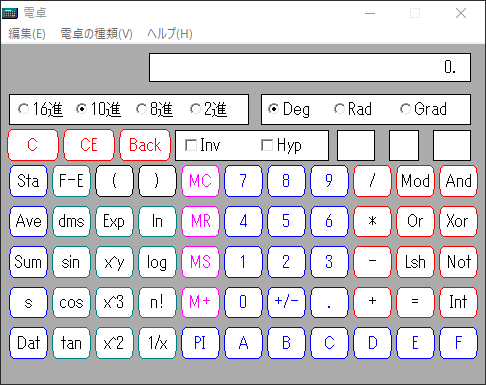This screenshot has height=385, width=486.
Task: Click the digit 5 key
Action: 286,221
